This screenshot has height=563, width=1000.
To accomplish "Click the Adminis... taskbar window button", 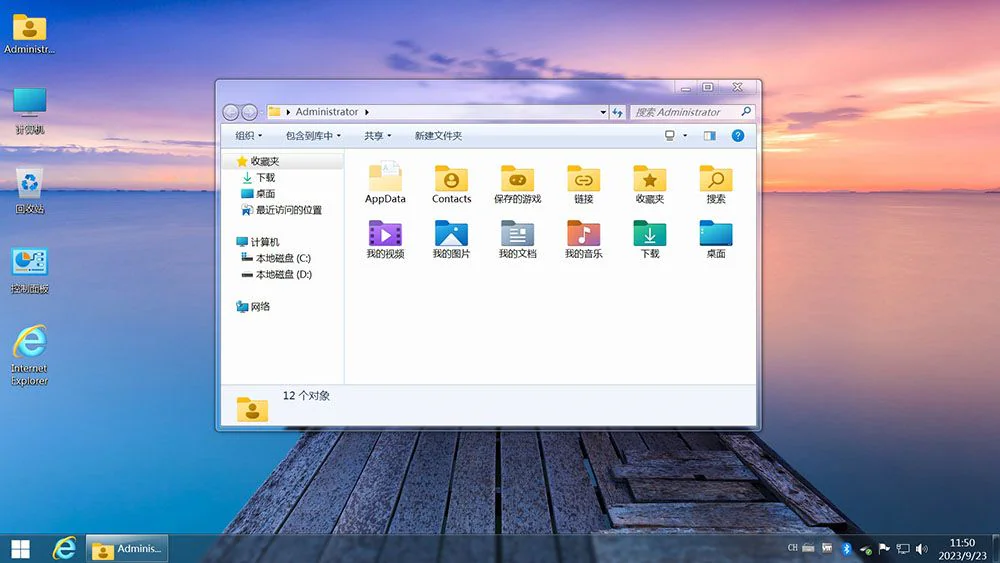I will (127, 548).
